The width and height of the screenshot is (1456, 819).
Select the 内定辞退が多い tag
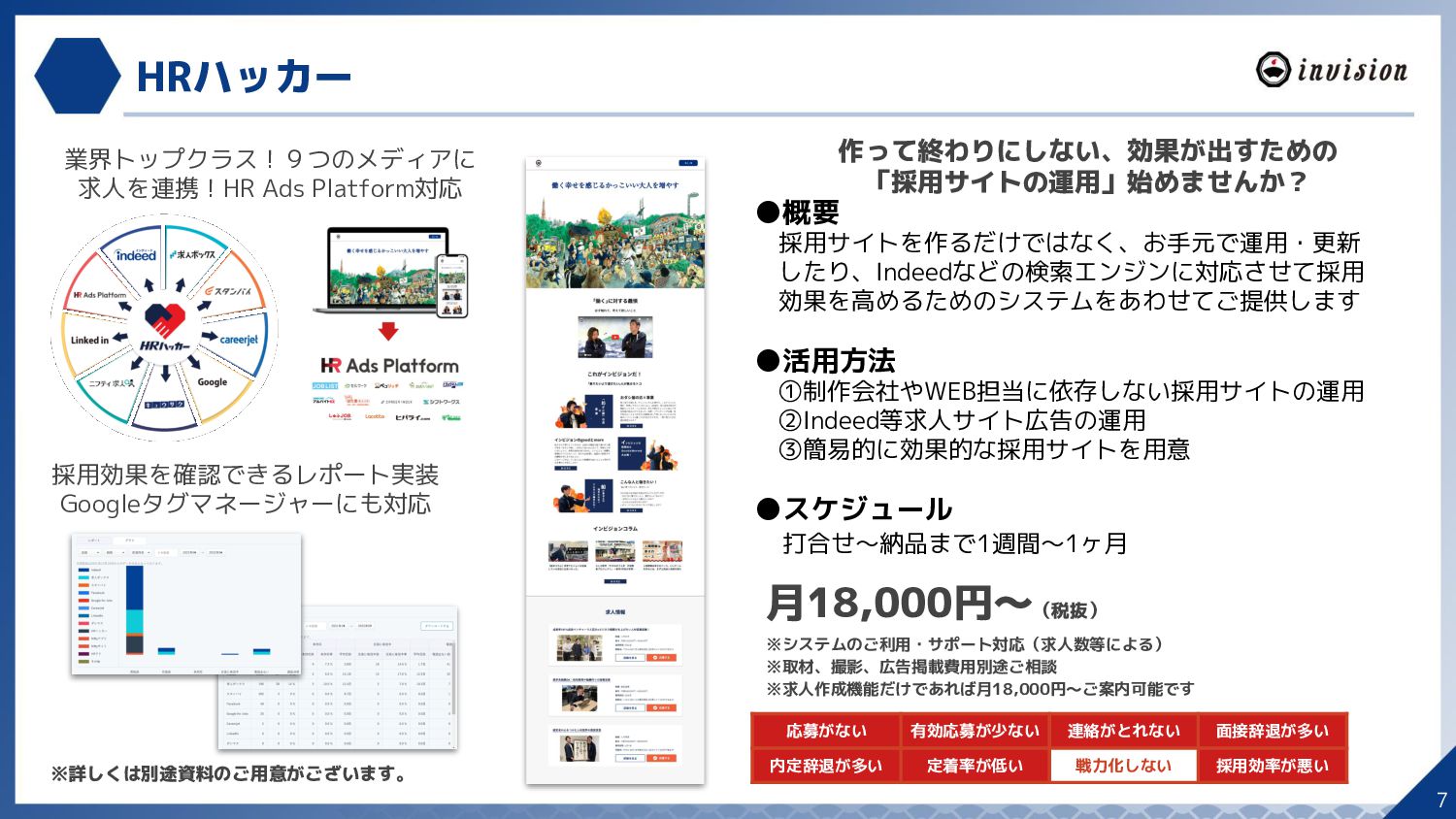(x=826, y=766)
